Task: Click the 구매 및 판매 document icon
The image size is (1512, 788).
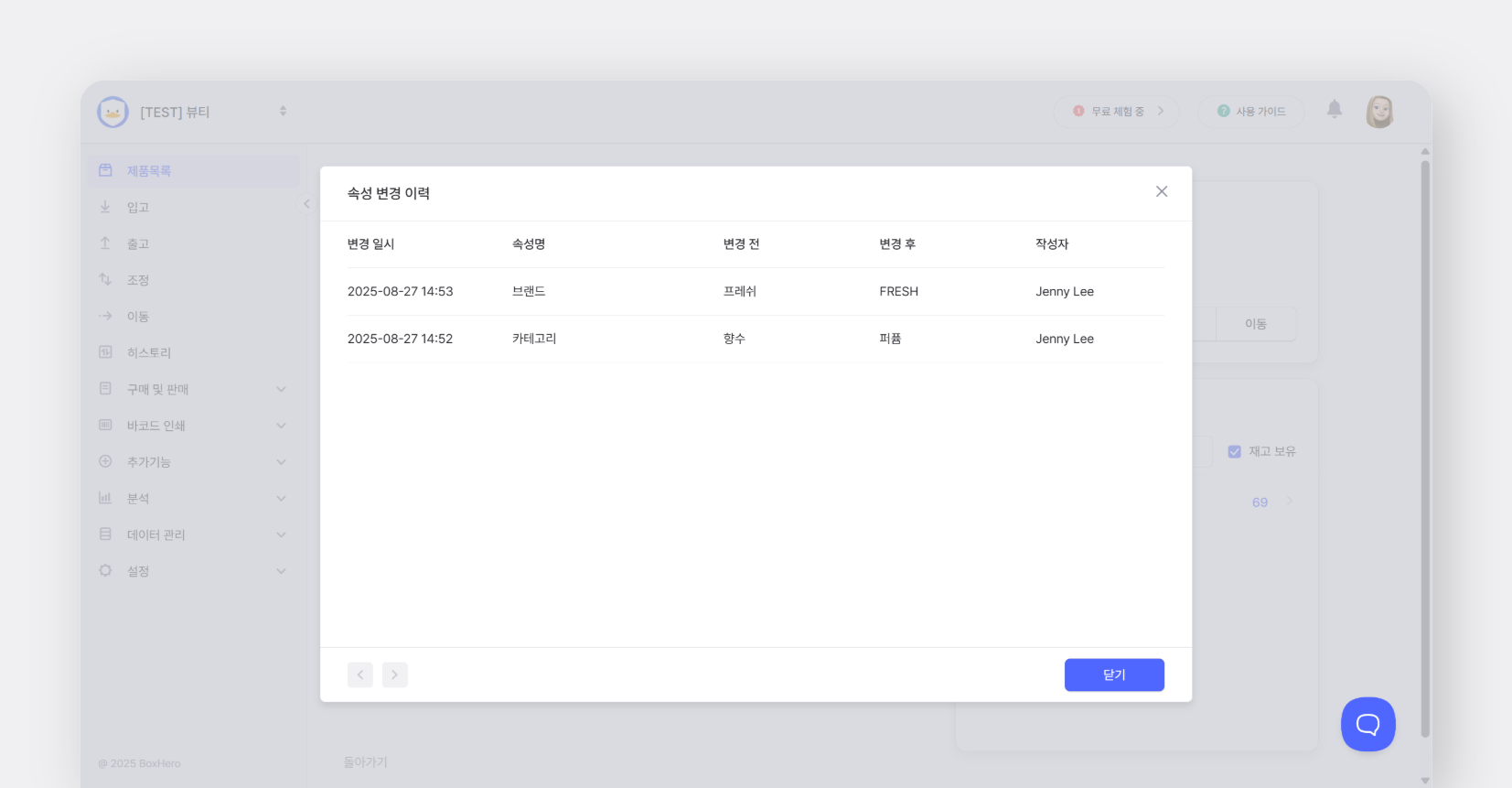Action: coord(105,389)
